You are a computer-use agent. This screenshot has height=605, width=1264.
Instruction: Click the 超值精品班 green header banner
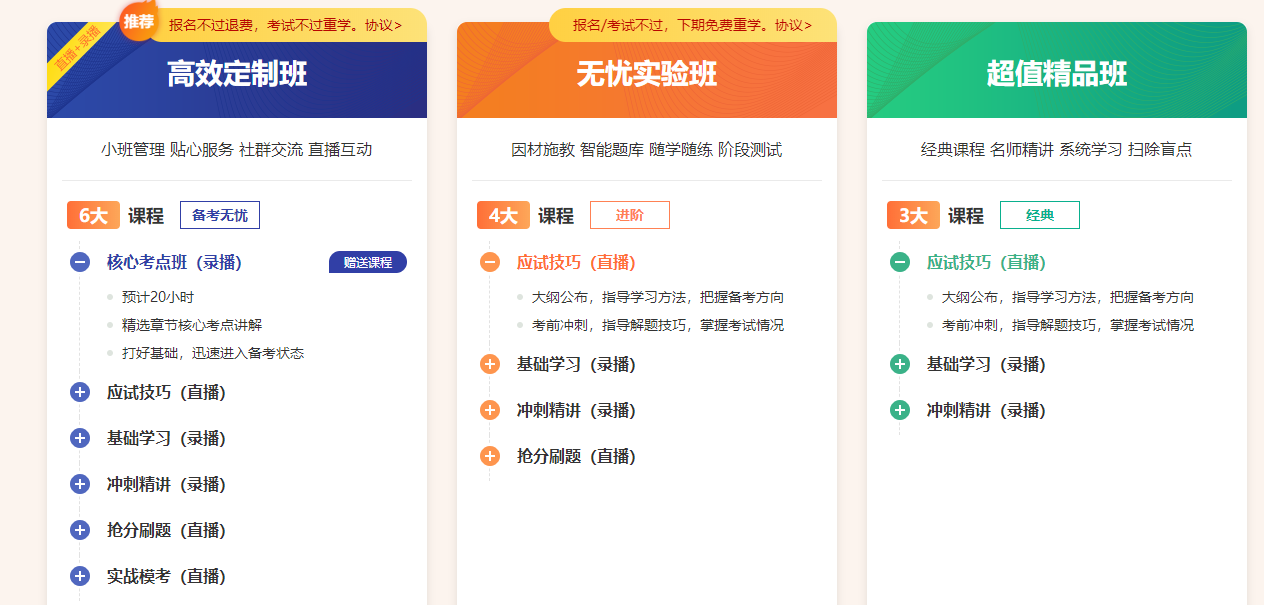(x=1057, y=73)
